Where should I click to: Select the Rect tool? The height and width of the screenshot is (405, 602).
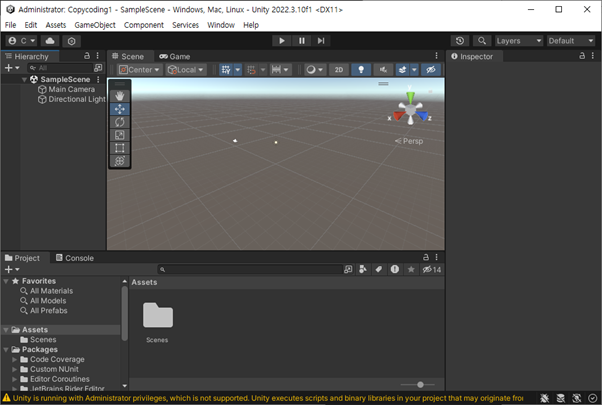coord(119,148)
